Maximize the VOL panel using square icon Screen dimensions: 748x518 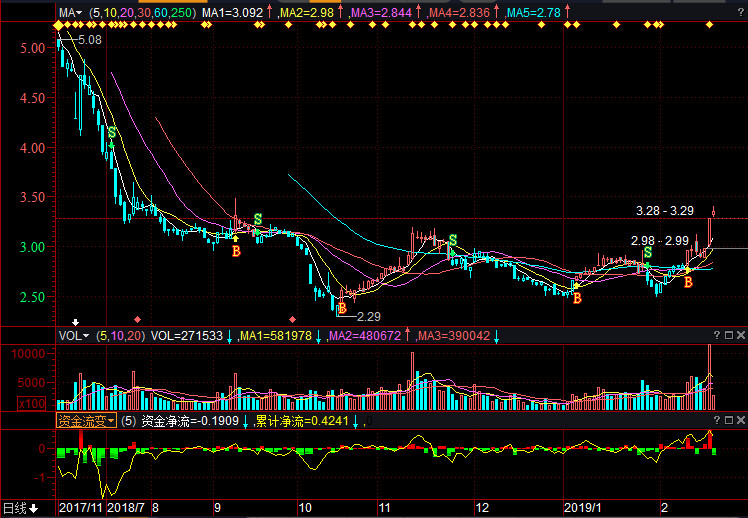[x=728, y=335]
